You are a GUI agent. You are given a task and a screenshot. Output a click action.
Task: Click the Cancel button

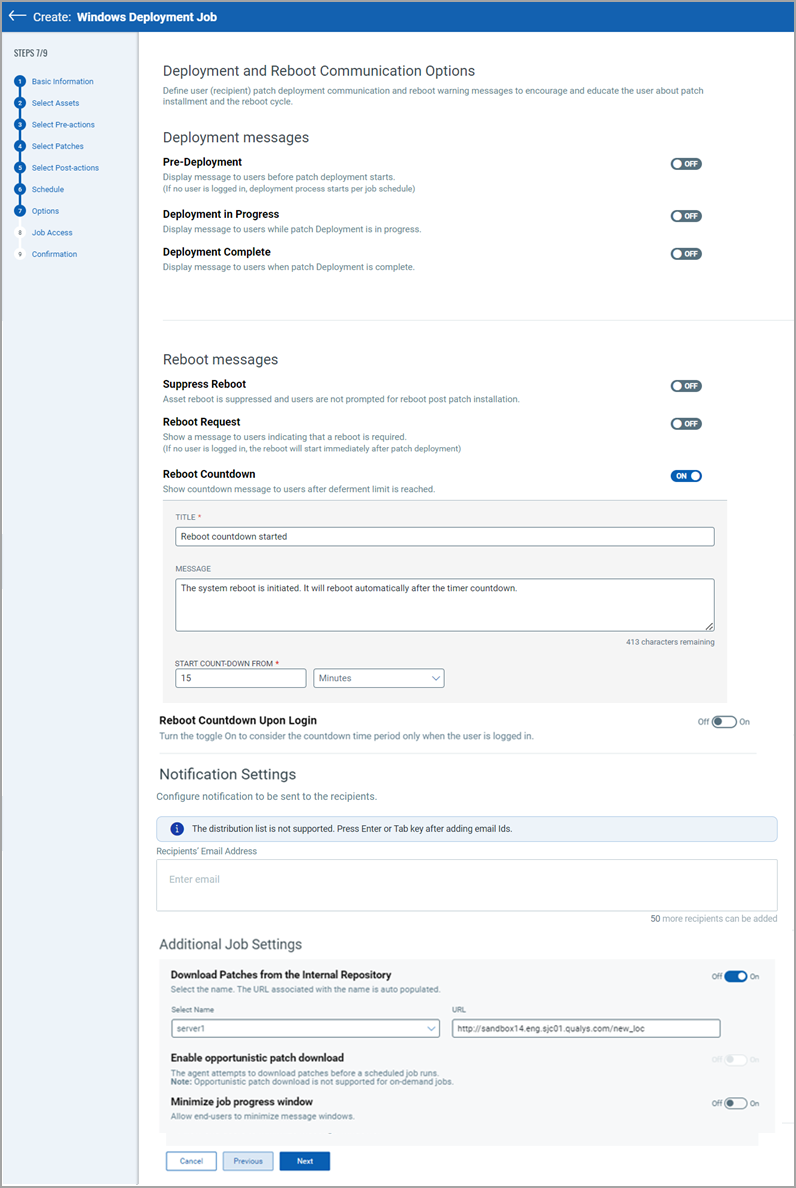tap(192, 1161)
